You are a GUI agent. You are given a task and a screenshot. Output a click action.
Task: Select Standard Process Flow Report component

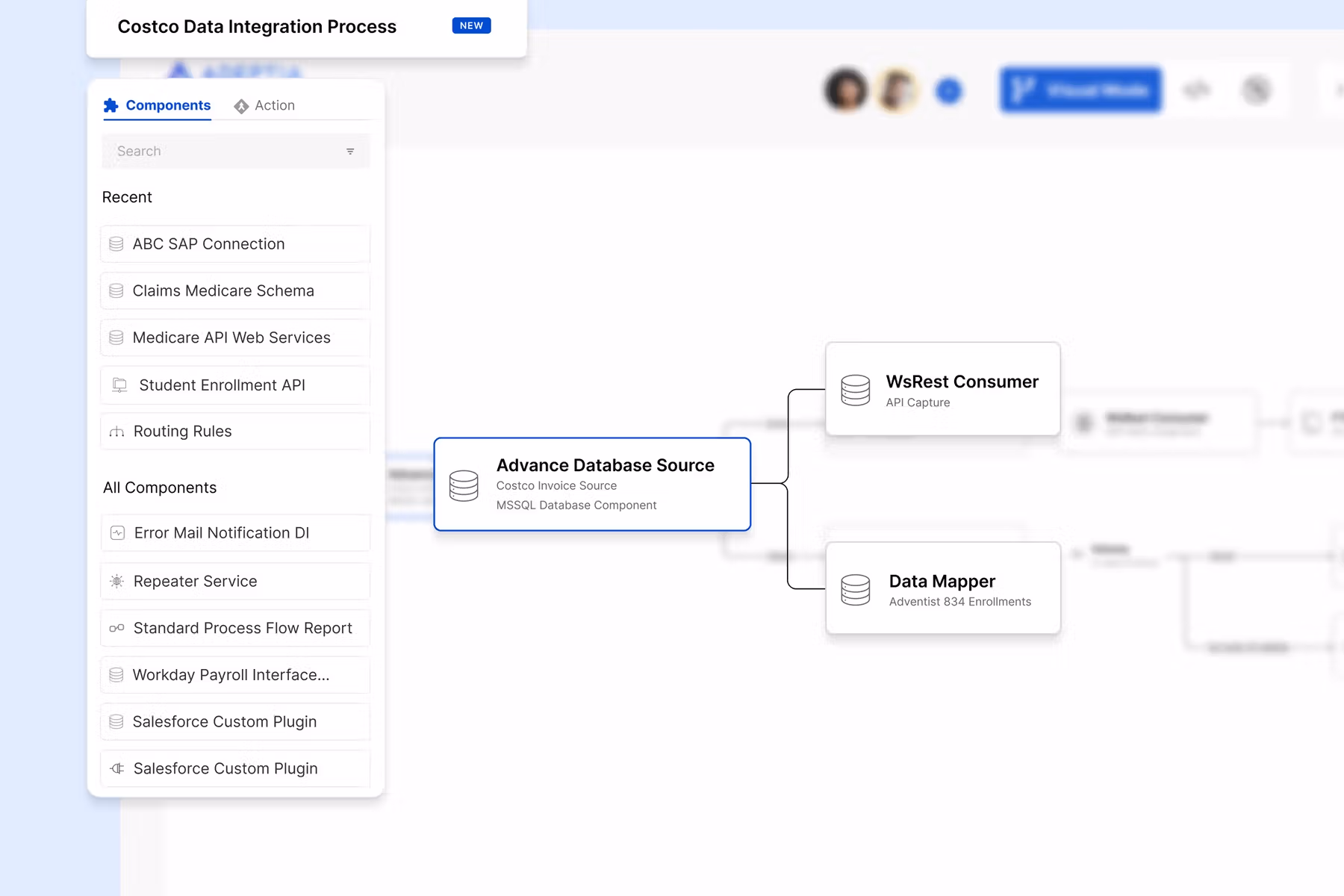(235, 628)
